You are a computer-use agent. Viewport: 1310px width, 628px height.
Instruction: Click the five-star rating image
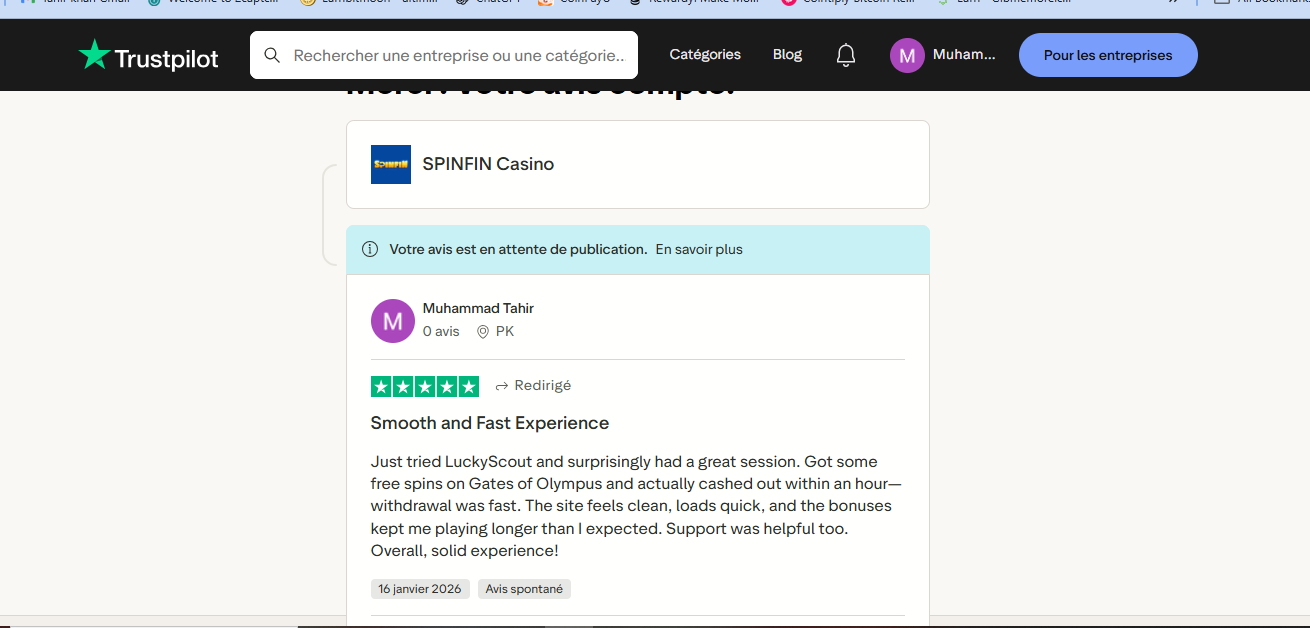pos(425,386)
